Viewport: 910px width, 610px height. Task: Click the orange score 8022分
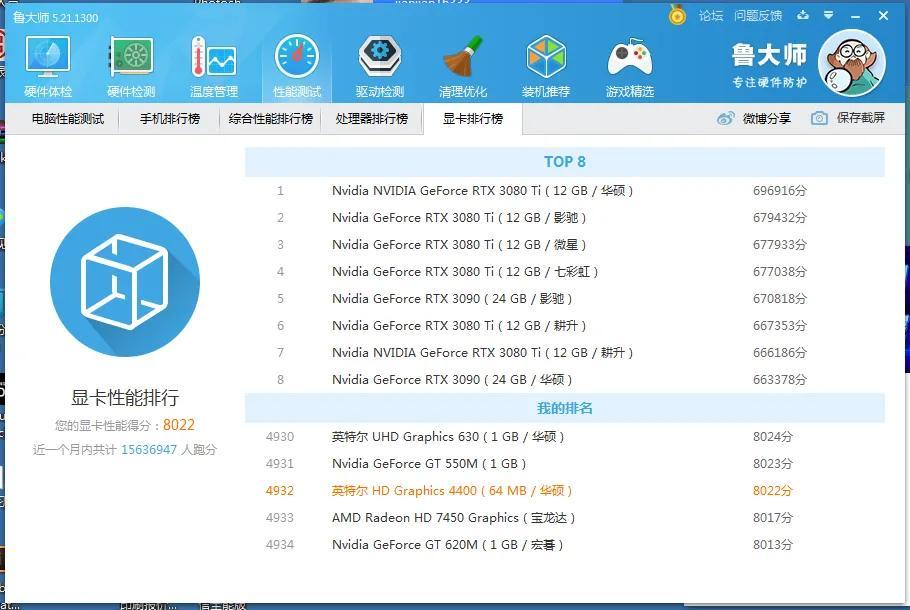(x=773, y=491)
